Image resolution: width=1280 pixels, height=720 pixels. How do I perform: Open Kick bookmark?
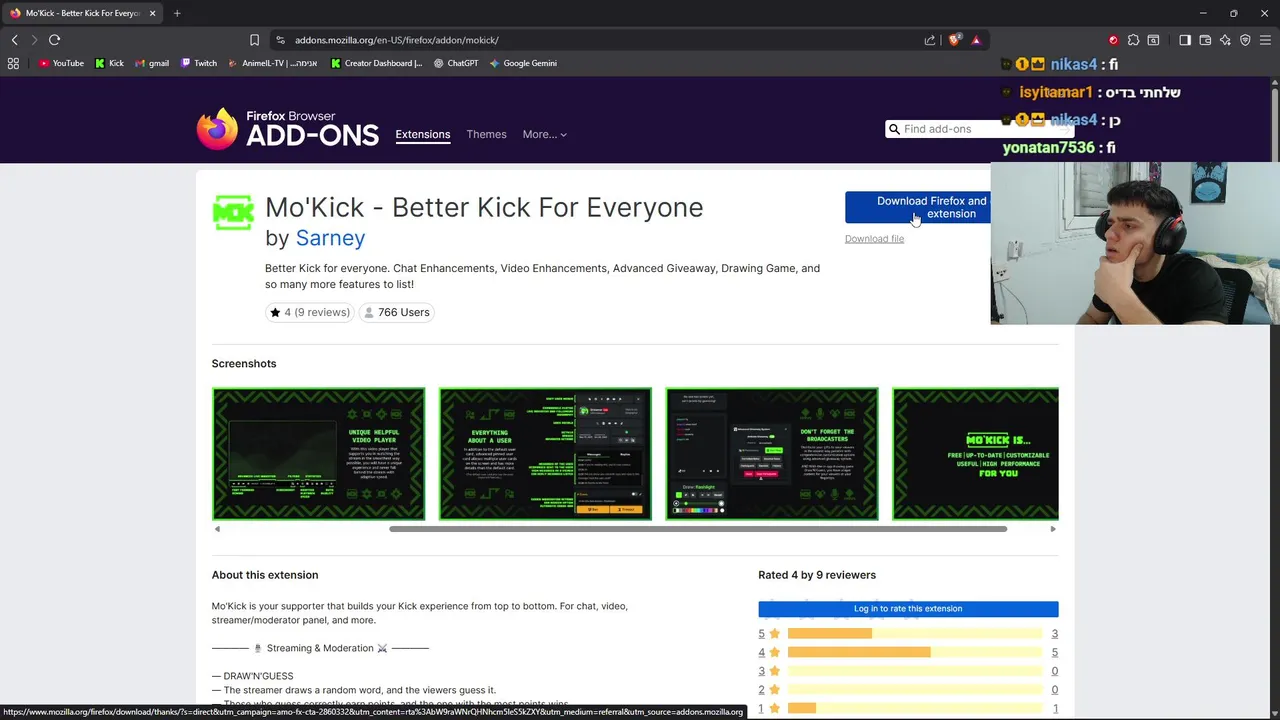[x=110, y=63]
